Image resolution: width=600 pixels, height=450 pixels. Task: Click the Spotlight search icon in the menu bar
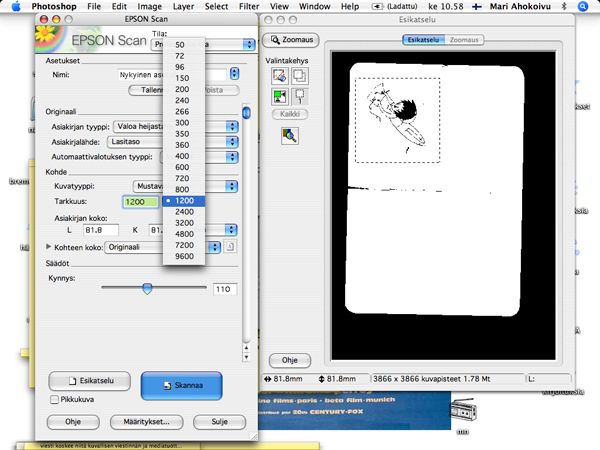click(x=582, y=7)
